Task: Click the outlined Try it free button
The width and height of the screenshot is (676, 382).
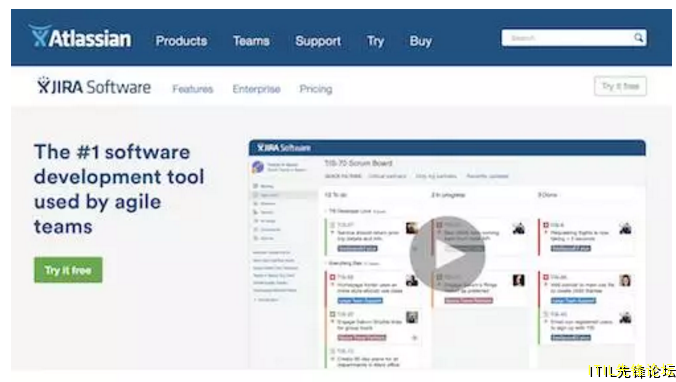Action: 620,86
